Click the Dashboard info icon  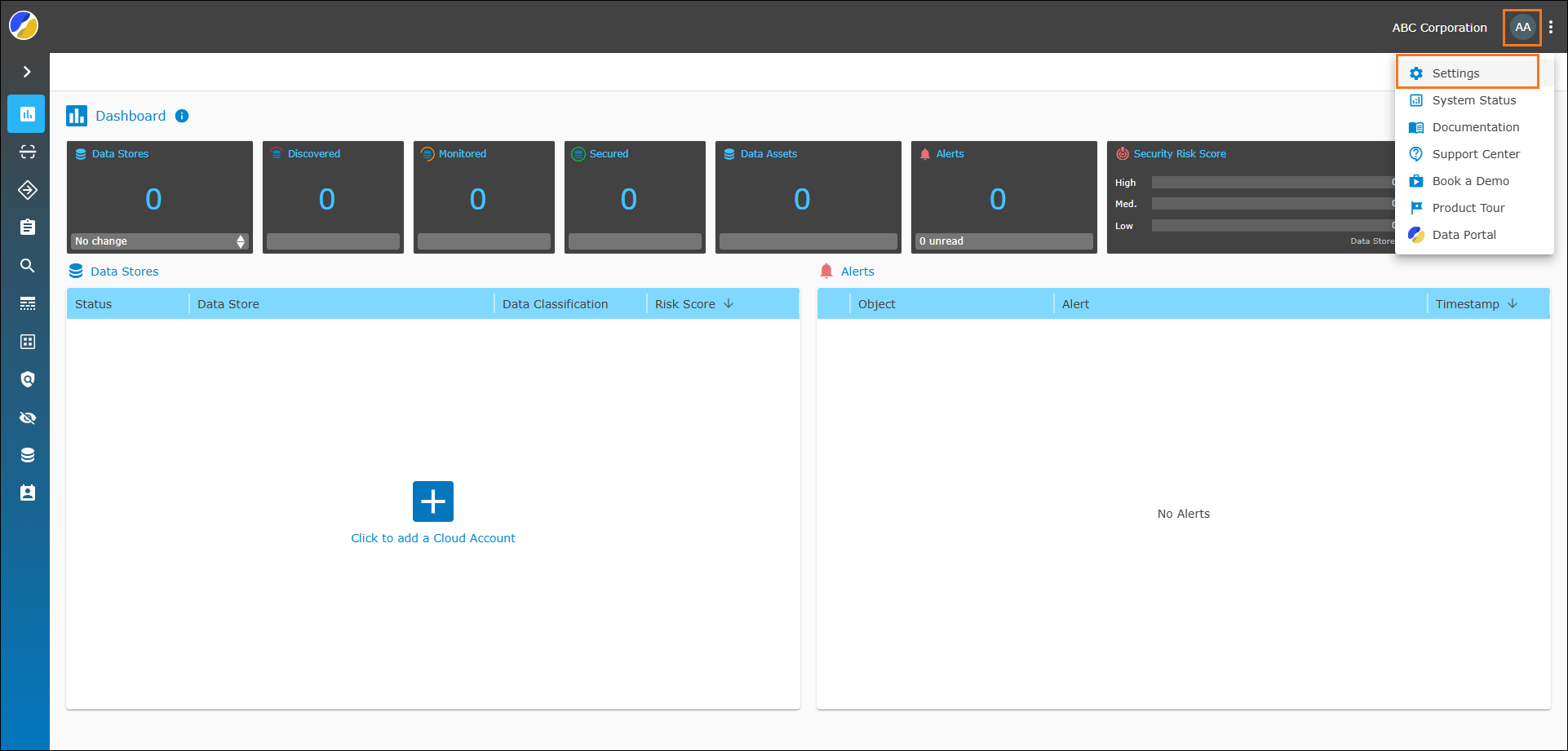pyautogui.click(x=182, y=116)
